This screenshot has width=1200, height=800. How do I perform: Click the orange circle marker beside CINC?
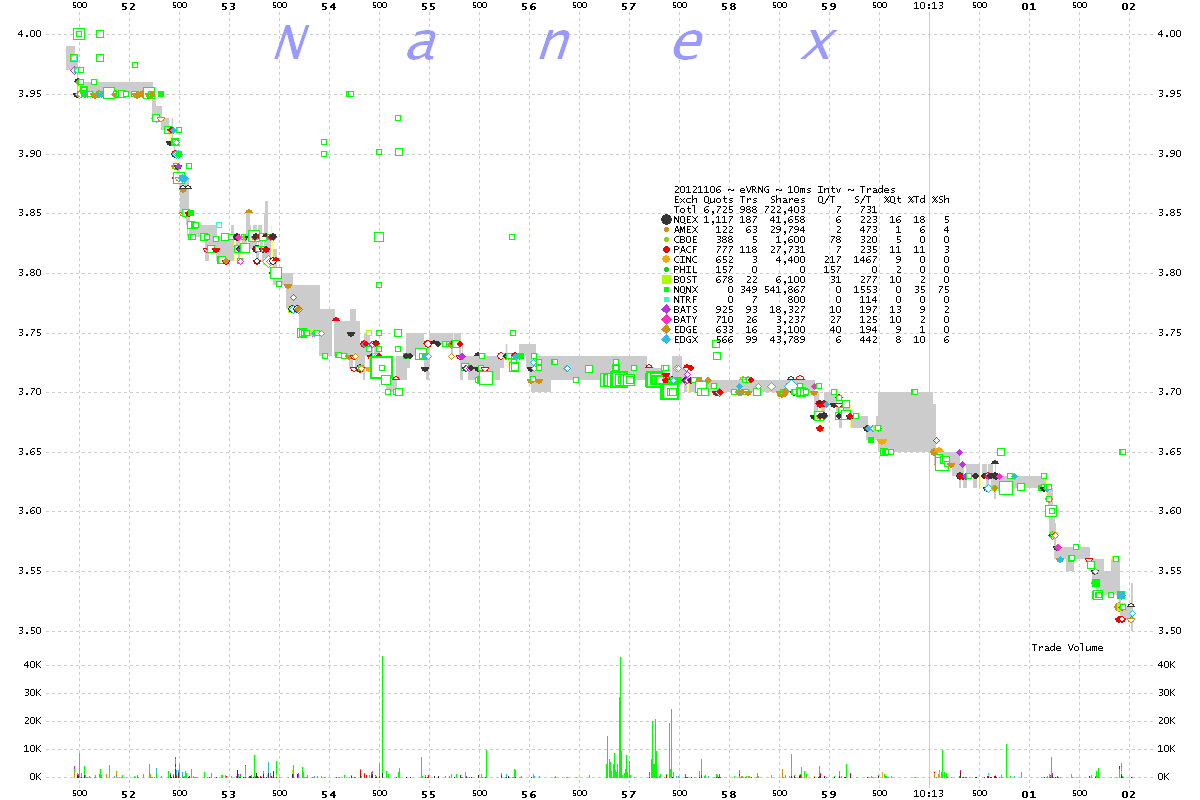[666, 260]
